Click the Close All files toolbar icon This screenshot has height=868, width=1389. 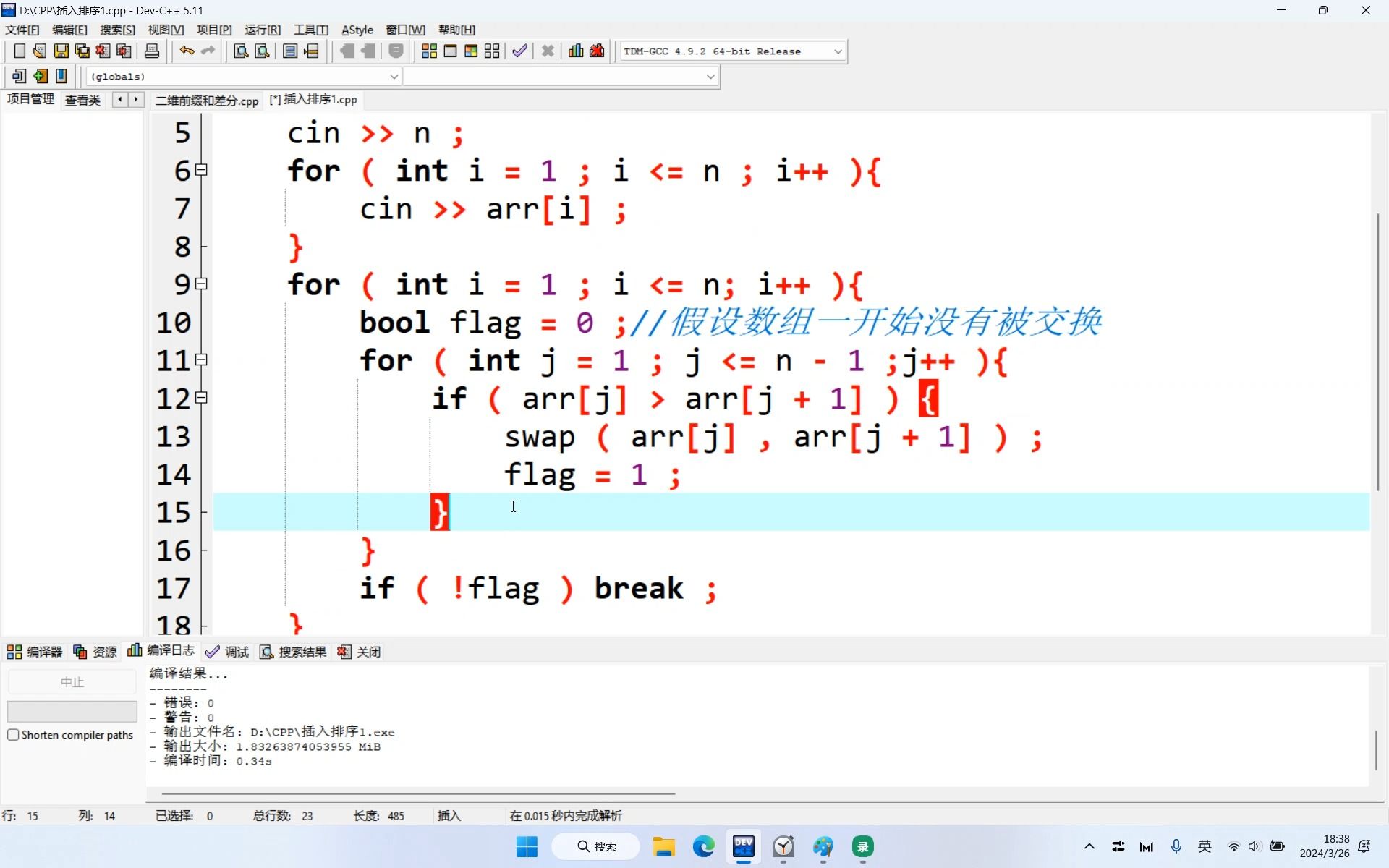coord(124,51)
